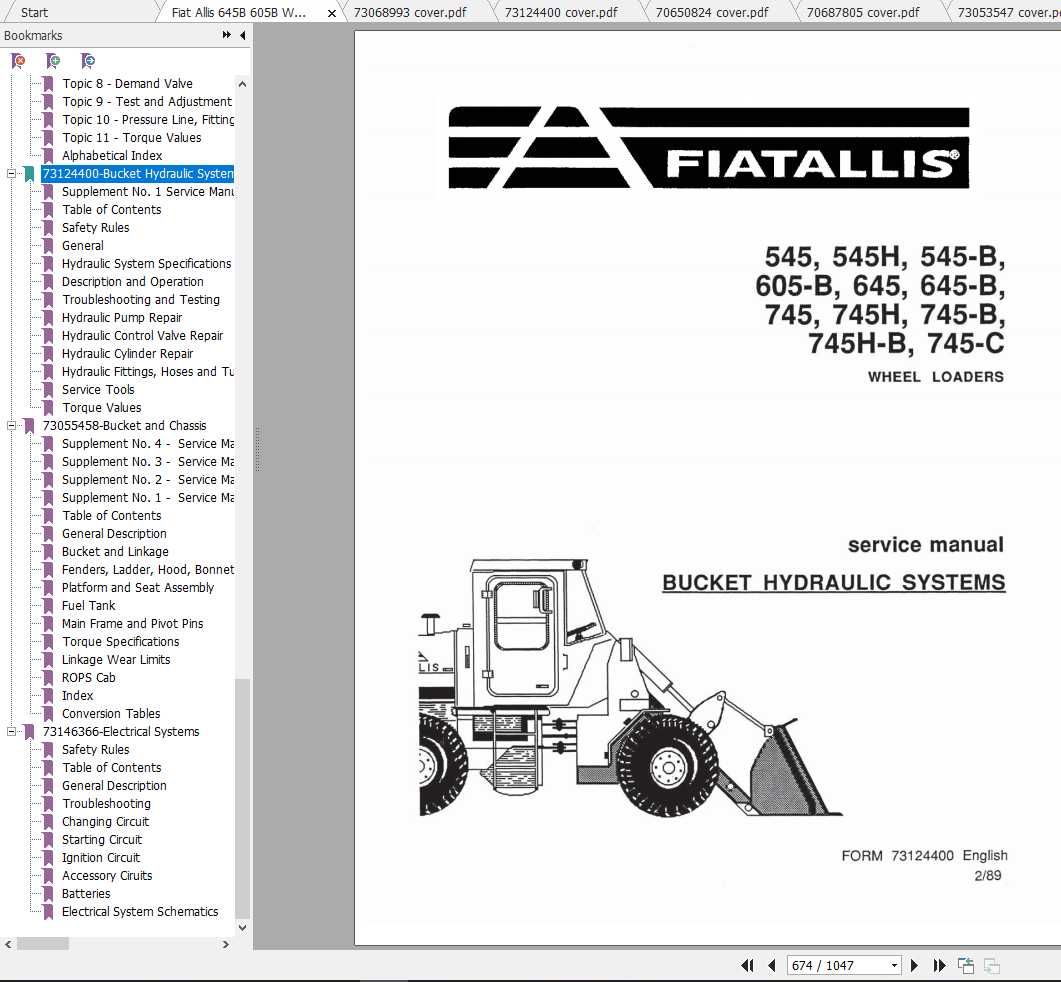Collapse the 73055458-Bucket and Chassis node
Image resolution: width=1061 pixels, height=982 pixels.
point(12,426)
